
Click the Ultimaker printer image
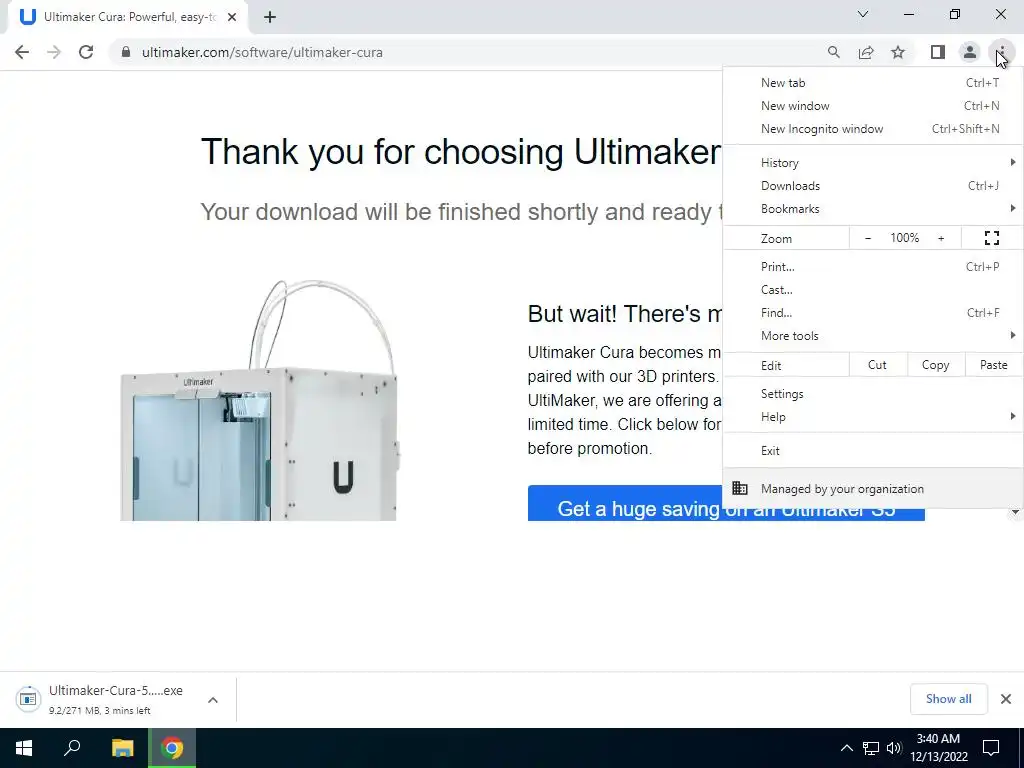[259, 400]
